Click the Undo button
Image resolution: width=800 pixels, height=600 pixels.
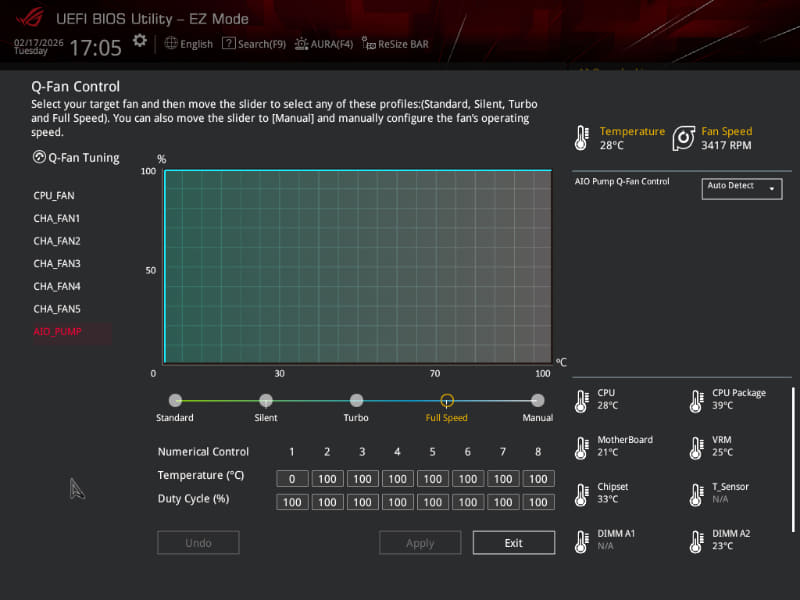click(198, 543)
